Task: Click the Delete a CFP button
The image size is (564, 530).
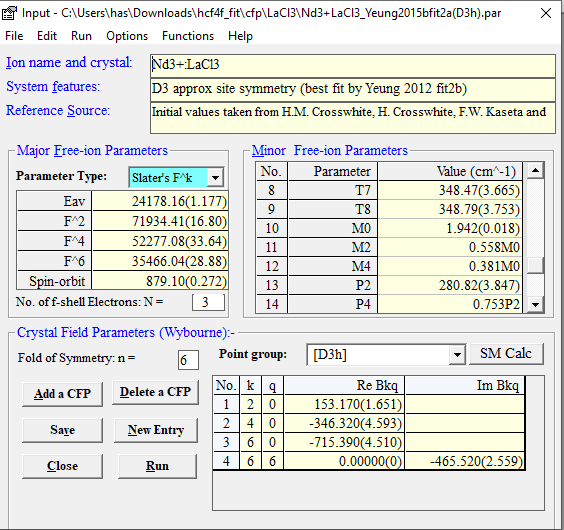Action: (x=155, y=392)
